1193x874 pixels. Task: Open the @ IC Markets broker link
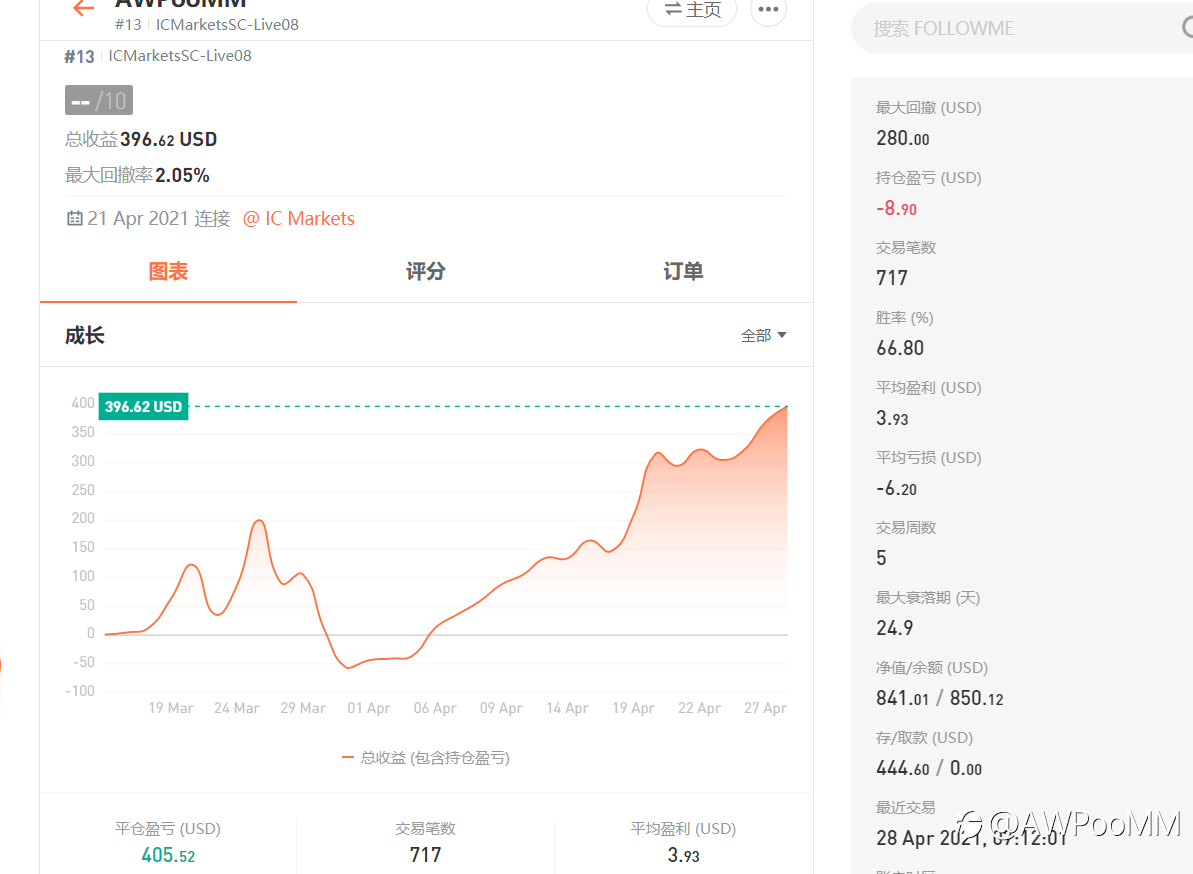pyautogui.click(x=299, y=218)
